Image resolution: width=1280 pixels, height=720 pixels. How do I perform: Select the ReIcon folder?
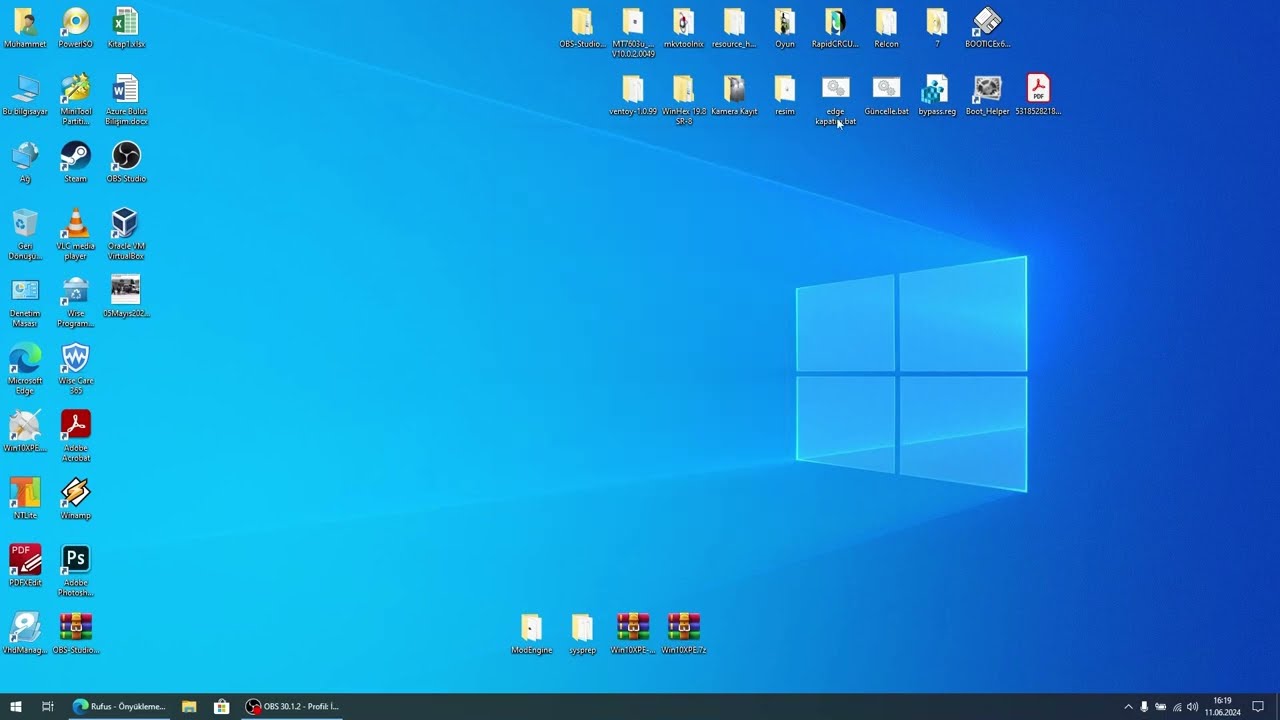click(886, 28)
